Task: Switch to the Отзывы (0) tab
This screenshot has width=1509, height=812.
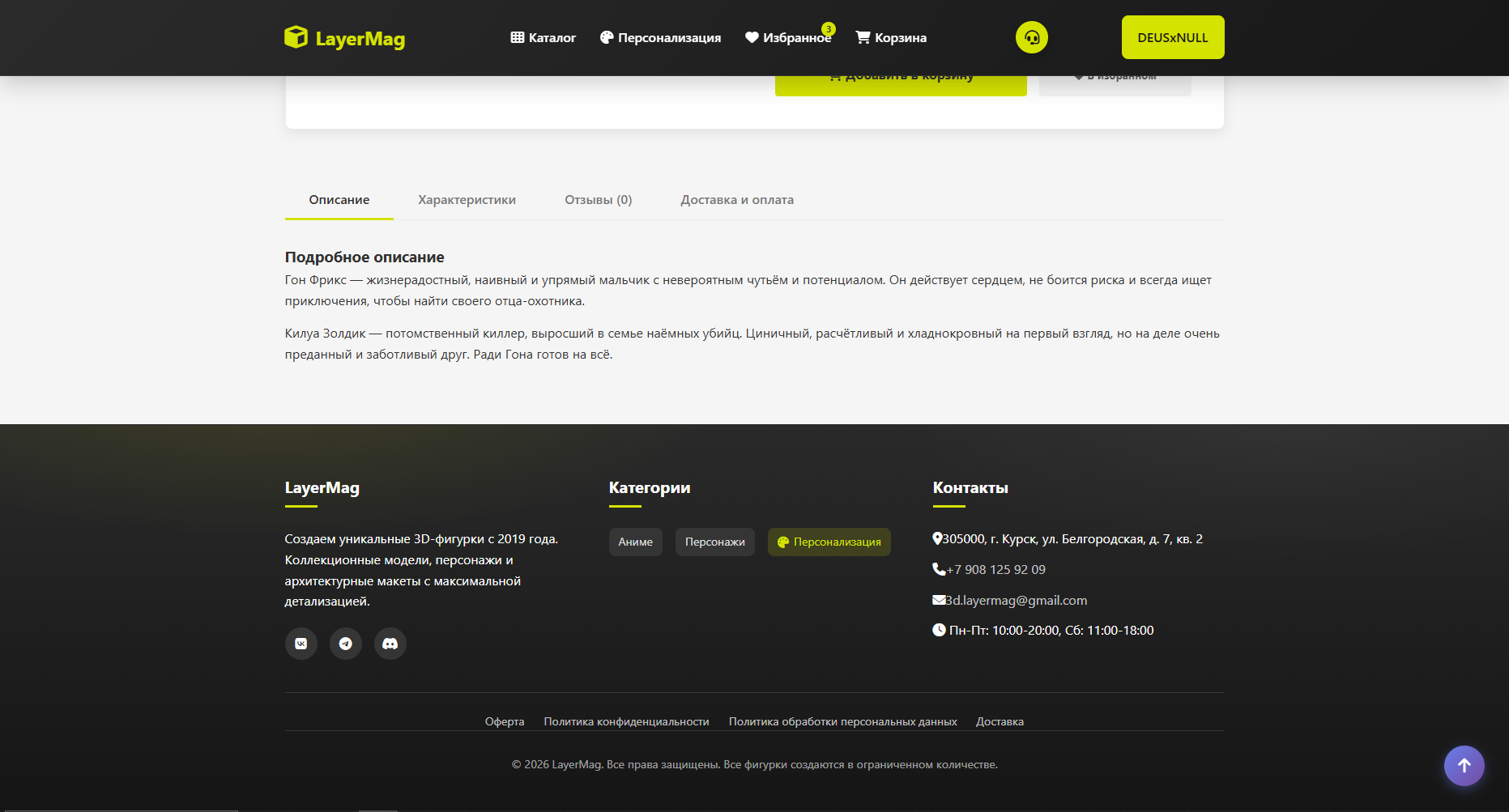Action: pyautogui.click(x=599, y=200)
